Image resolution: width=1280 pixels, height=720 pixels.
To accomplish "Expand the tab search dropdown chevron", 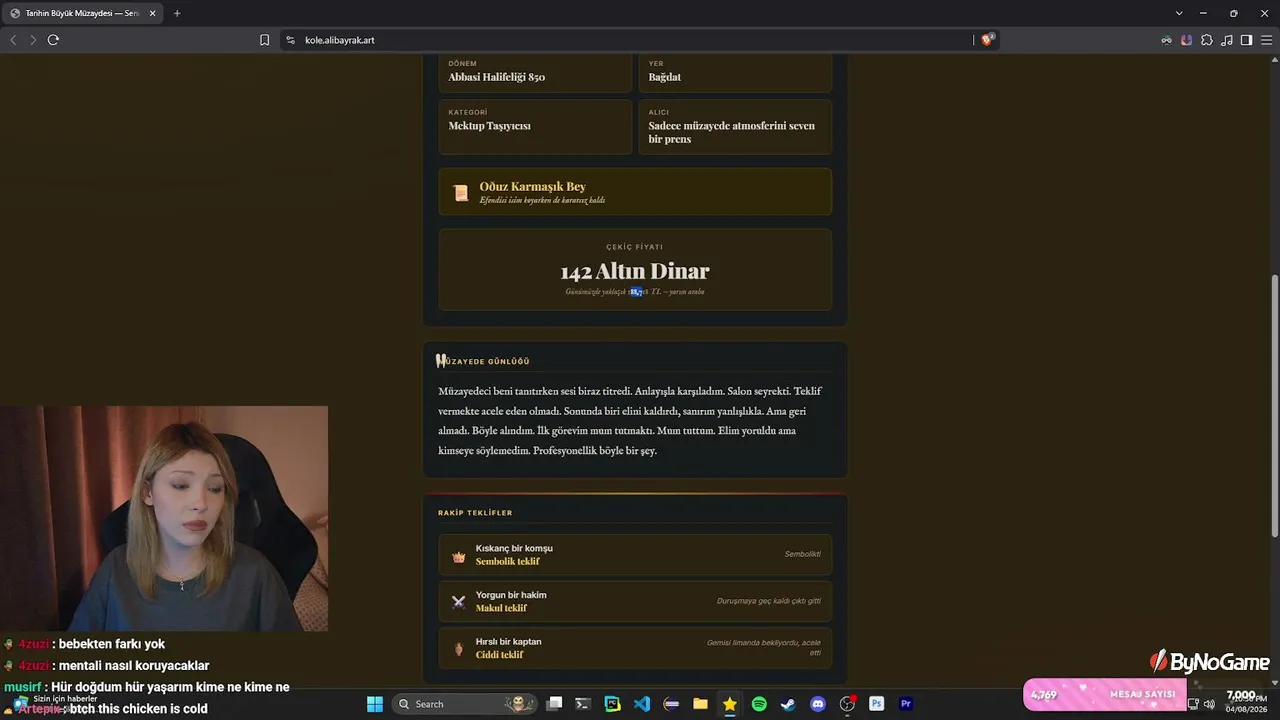I will [x=1179, y=13].
